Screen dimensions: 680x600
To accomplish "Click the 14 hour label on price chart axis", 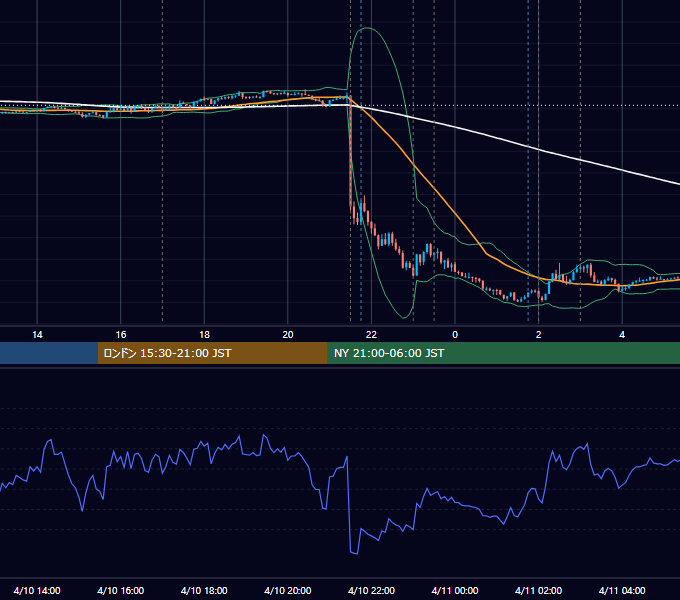I will coord(37,335).
